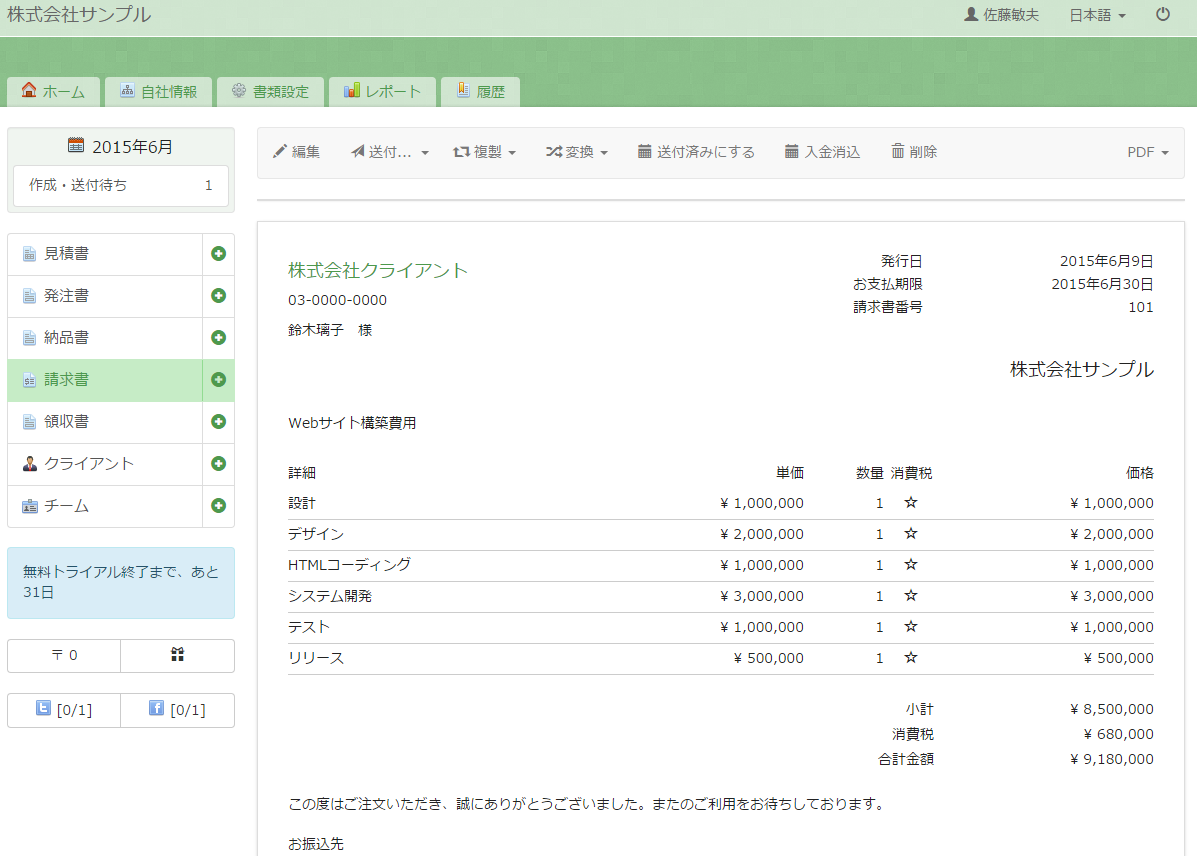Click the trial notice 無料トライアル終了まで
This screenshot has height=856, width=1197.
[x=121, y=583]
